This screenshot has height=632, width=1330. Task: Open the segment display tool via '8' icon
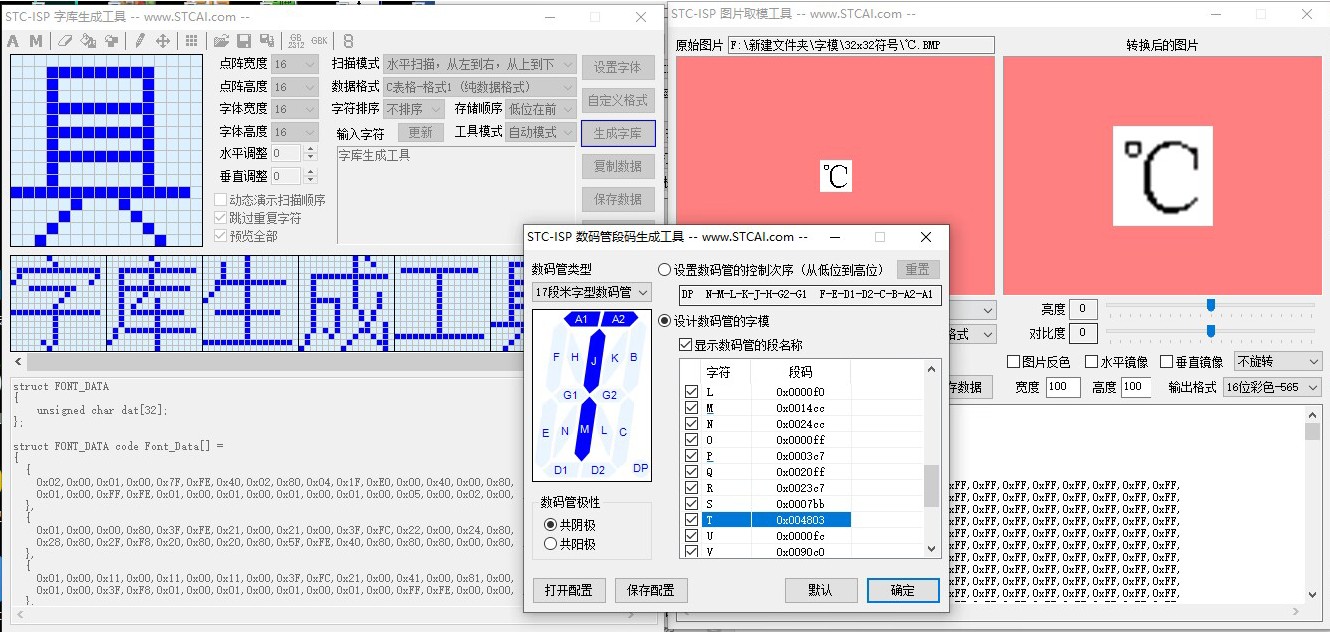(x=348, y=41)
